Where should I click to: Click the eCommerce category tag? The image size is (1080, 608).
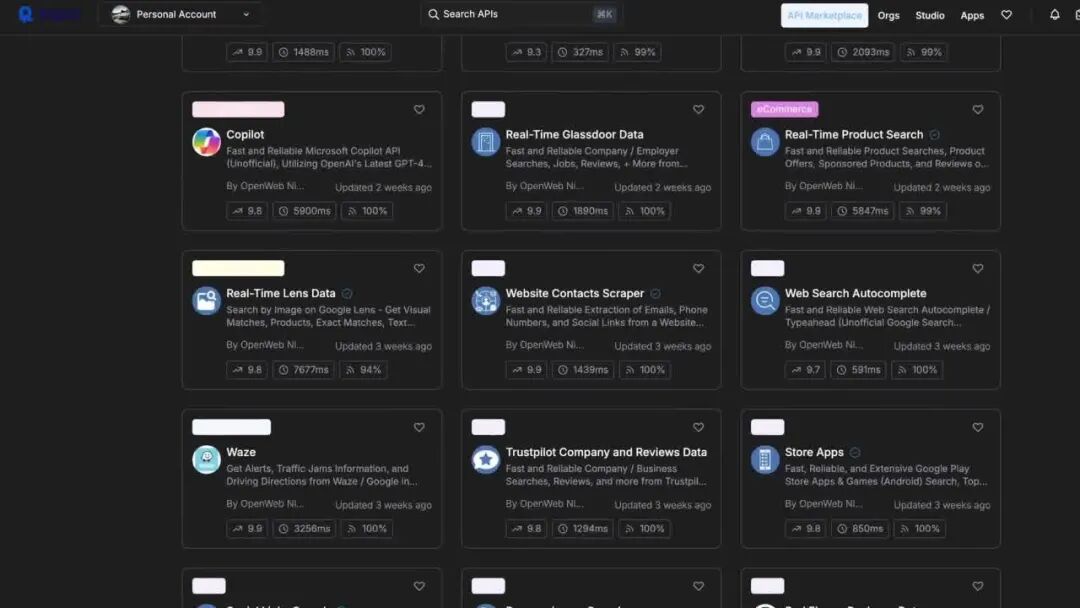click(785, 109)
